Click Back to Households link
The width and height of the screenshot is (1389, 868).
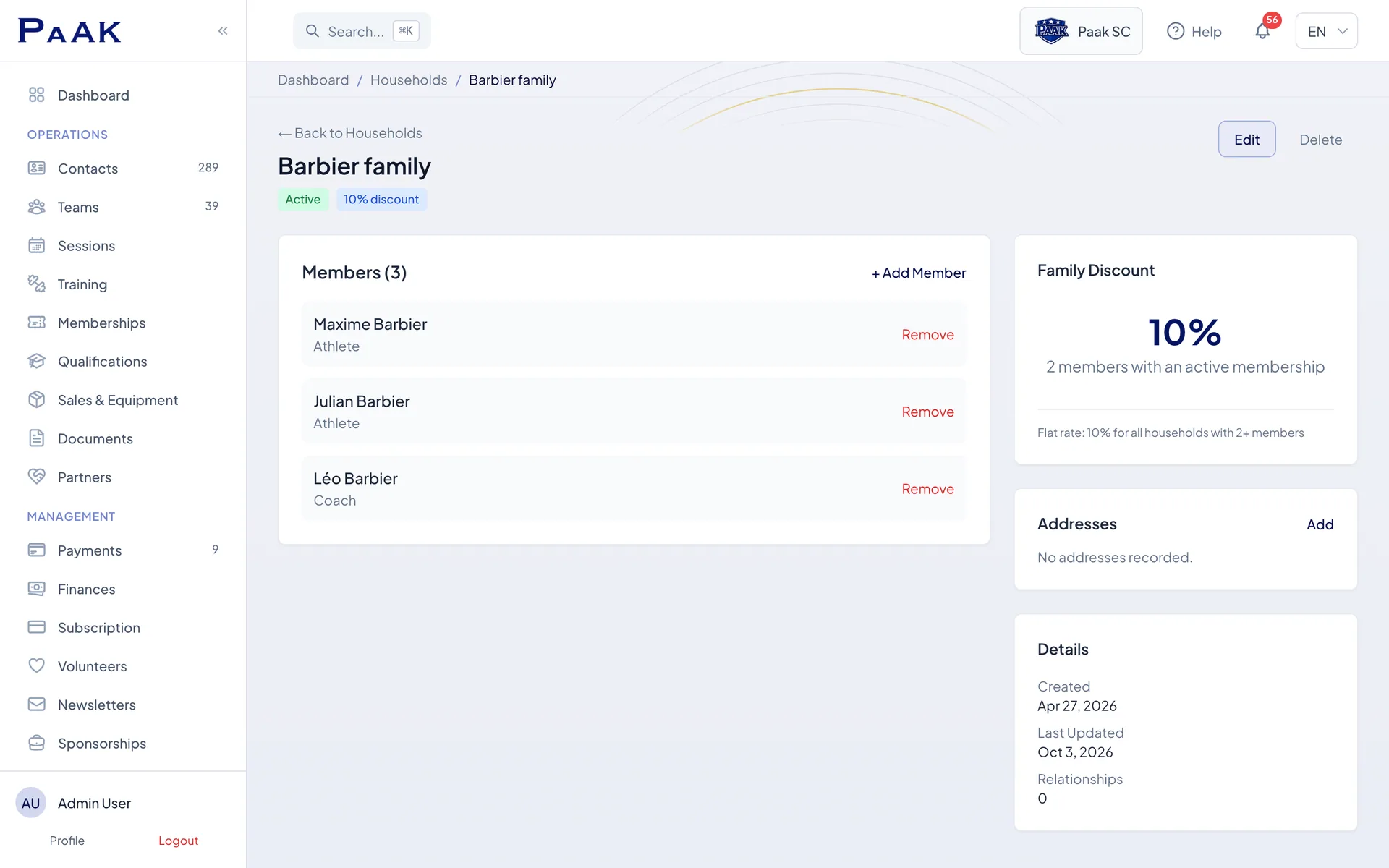[350, 133]
